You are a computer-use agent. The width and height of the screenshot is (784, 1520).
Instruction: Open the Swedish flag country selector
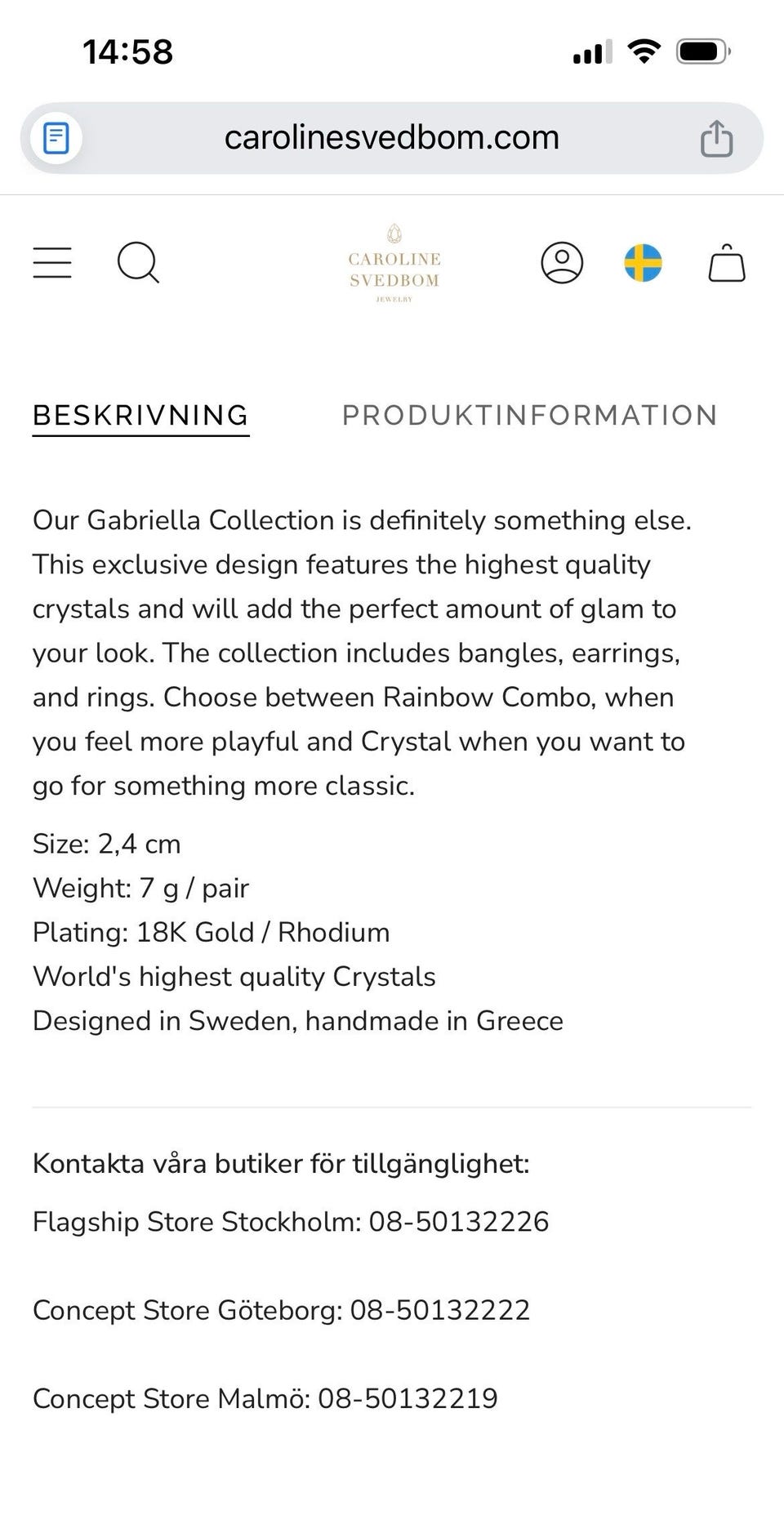coord(643,263)
